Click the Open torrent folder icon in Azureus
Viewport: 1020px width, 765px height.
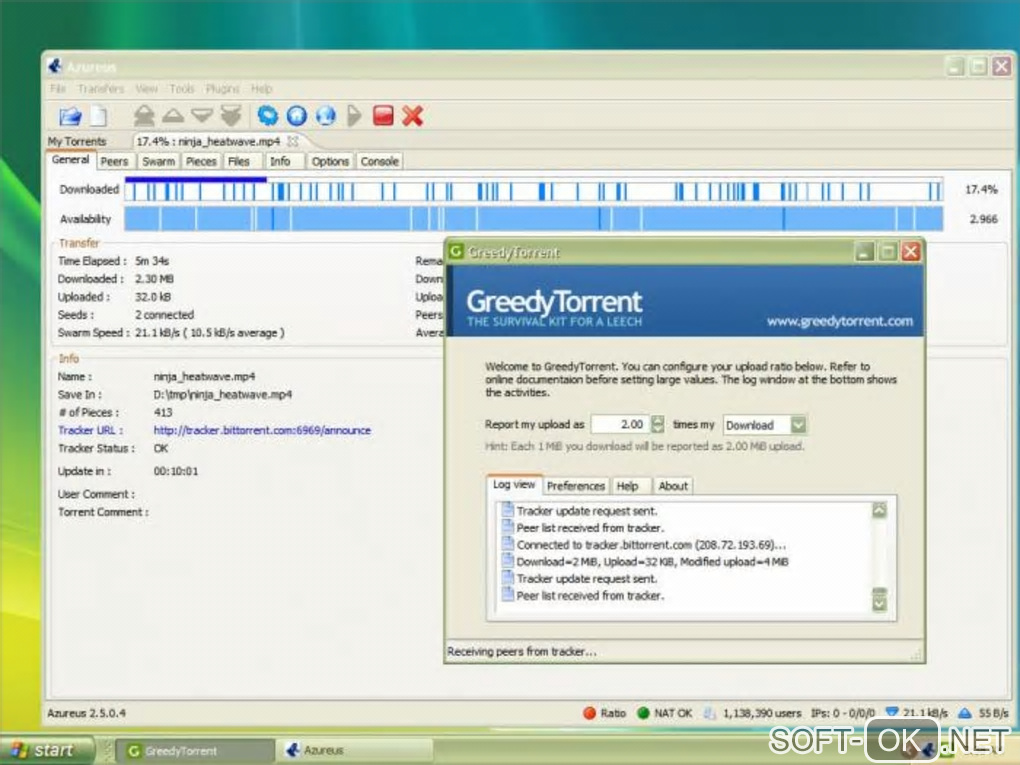click(x=70, y=116)
